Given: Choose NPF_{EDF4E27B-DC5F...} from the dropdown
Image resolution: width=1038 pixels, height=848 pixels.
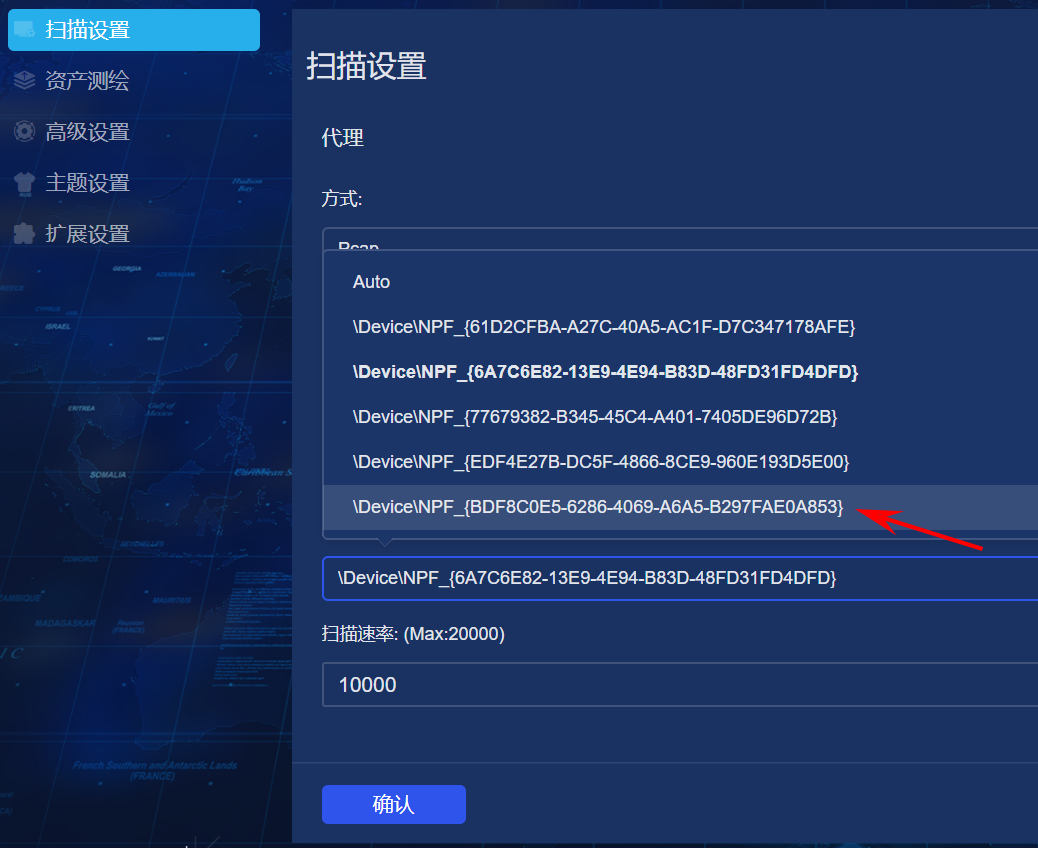Looking at the screenshot, I should (x=601, y=462).
